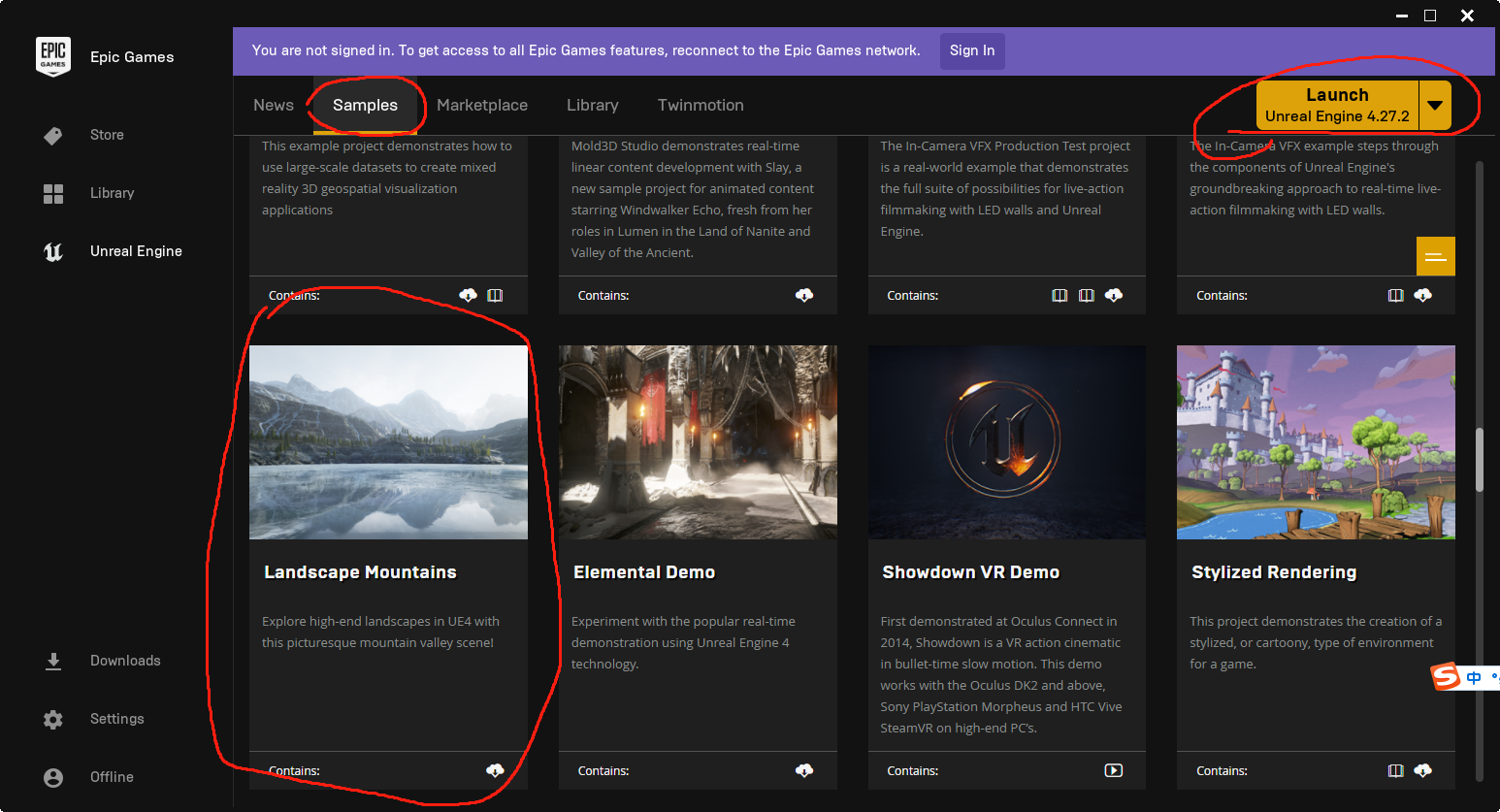
Task: Click 'Explore high-end landscapes in UE4' description
Action: tap(380, 632)
